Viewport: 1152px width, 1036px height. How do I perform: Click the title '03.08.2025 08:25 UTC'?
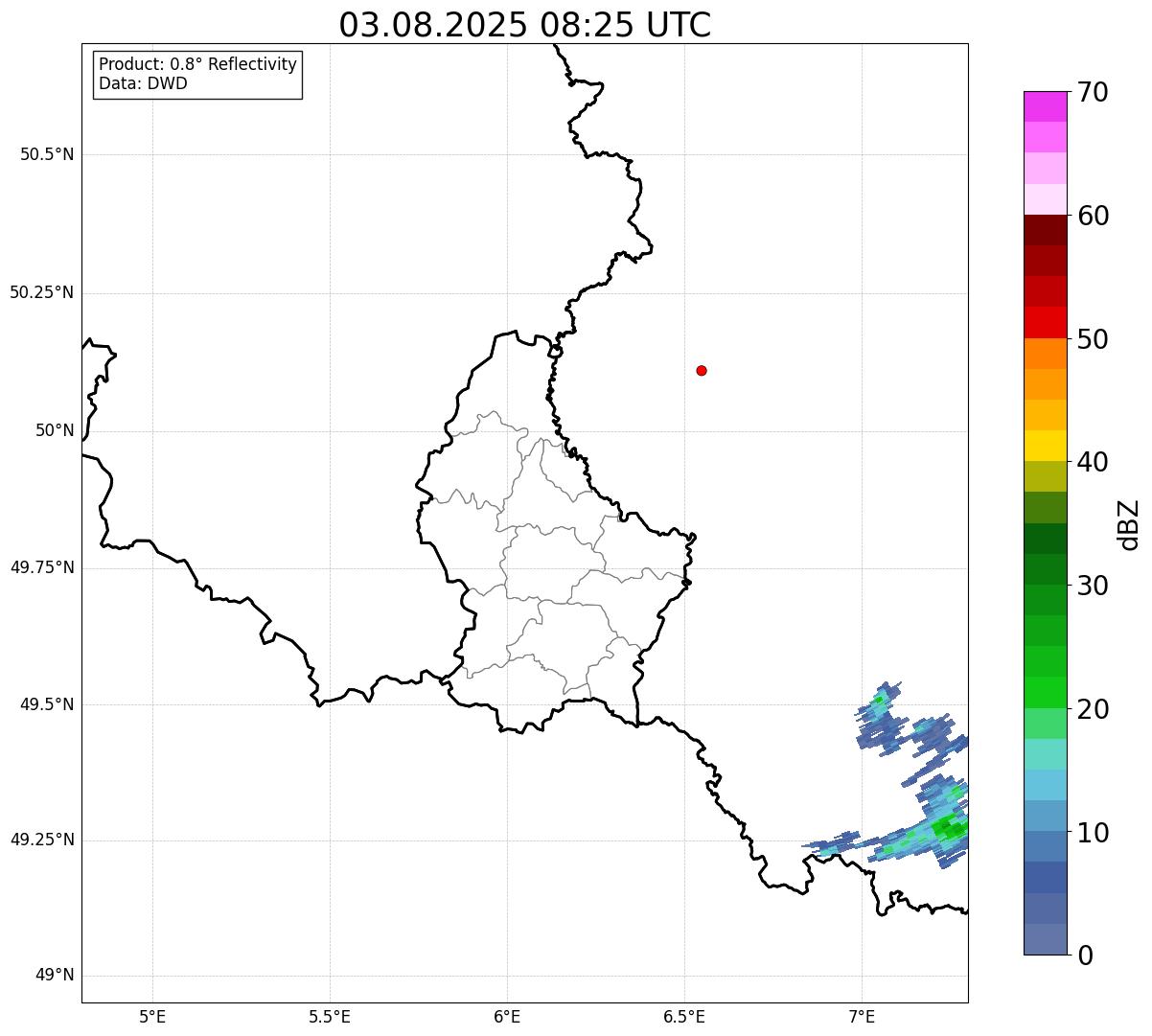(x=525, y=25)
